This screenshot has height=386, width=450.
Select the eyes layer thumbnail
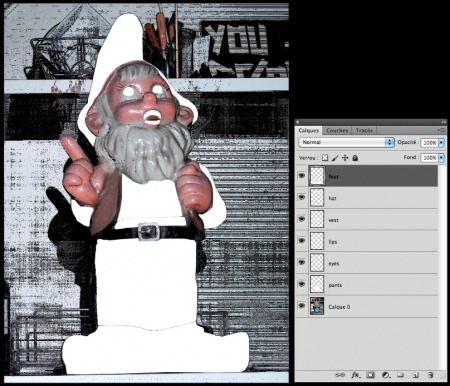pos(317,262)
